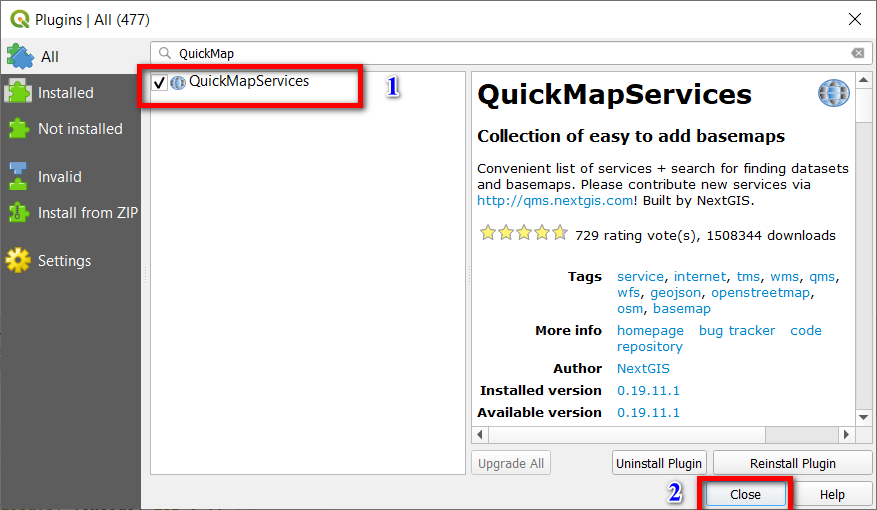The height and width of the screenshot is (510, 877).
Task: Click the qms tag
Action: click(x=822, y=277)
